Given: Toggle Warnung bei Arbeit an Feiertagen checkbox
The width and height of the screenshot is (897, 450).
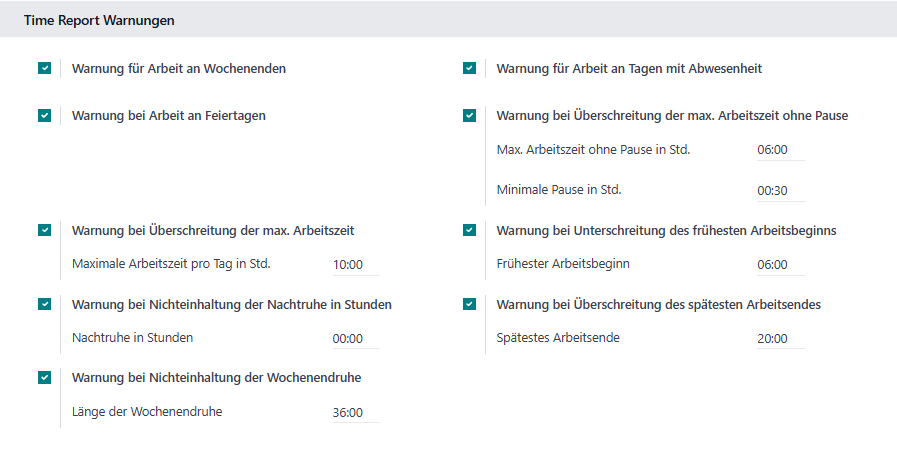Looking at the screenshot, I should tap(45, 116).
